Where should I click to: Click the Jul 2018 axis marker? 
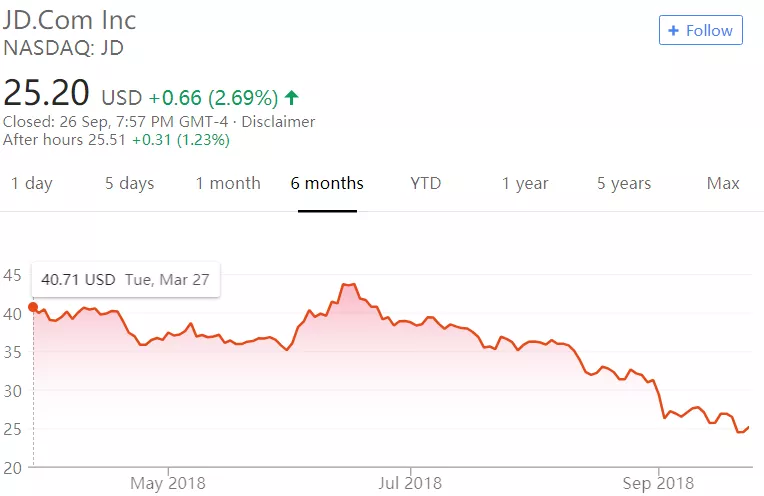coord(410,483)
